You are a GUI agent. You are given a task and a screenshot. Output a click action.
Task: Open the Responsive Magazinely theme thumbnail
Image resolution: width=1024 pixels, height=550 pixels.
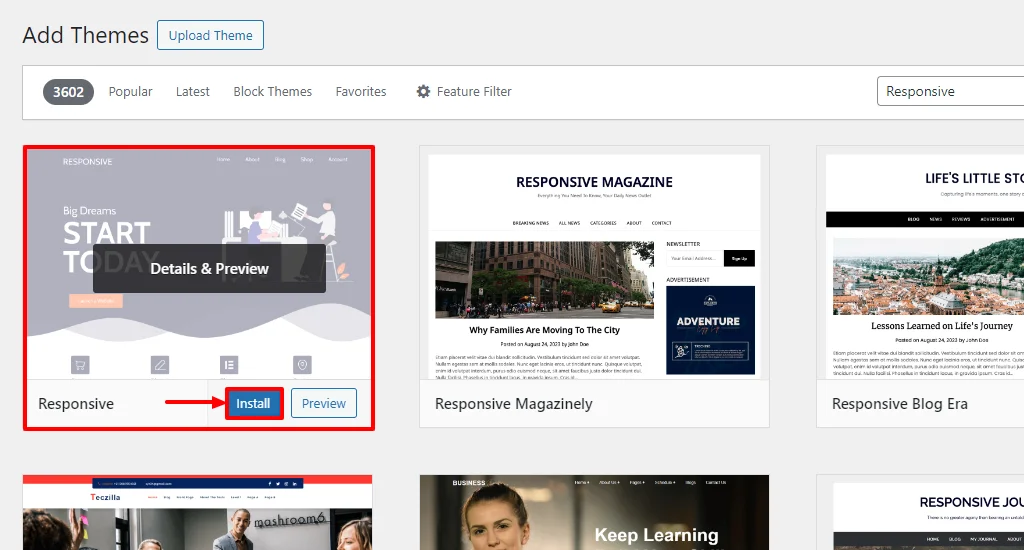pos(594,263)
